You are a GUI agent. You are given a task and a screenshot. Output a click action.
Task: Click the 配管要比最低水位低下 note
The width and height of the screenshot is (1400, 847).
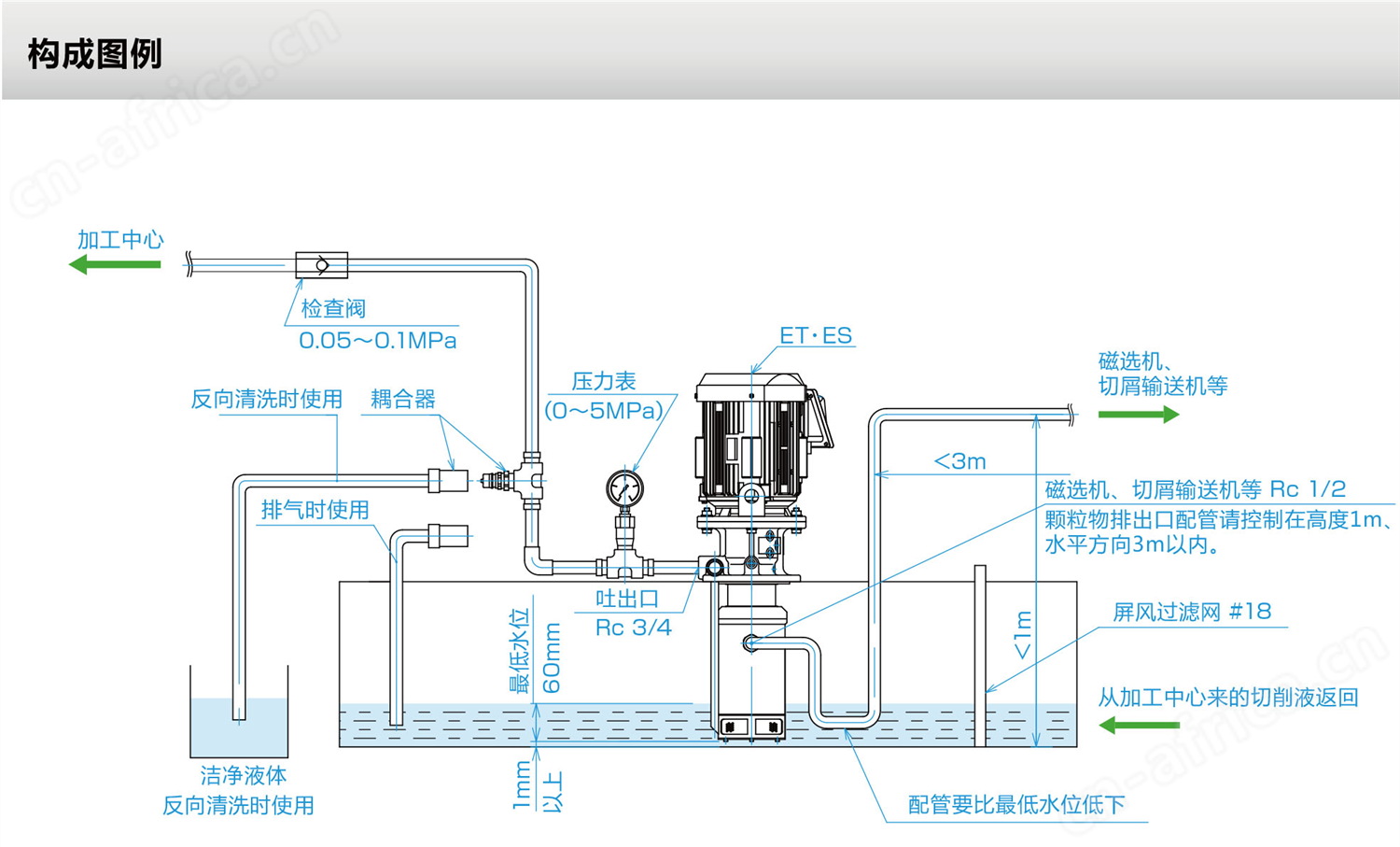pos(1016,805)
